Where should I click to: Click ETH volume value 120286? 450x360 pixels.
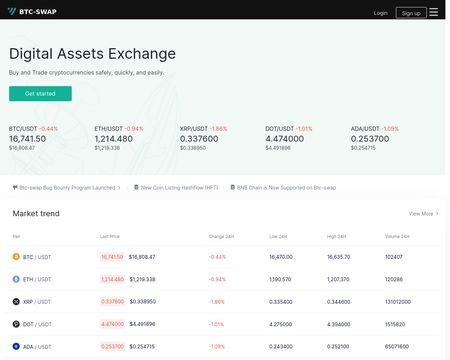tap(394, 279)
